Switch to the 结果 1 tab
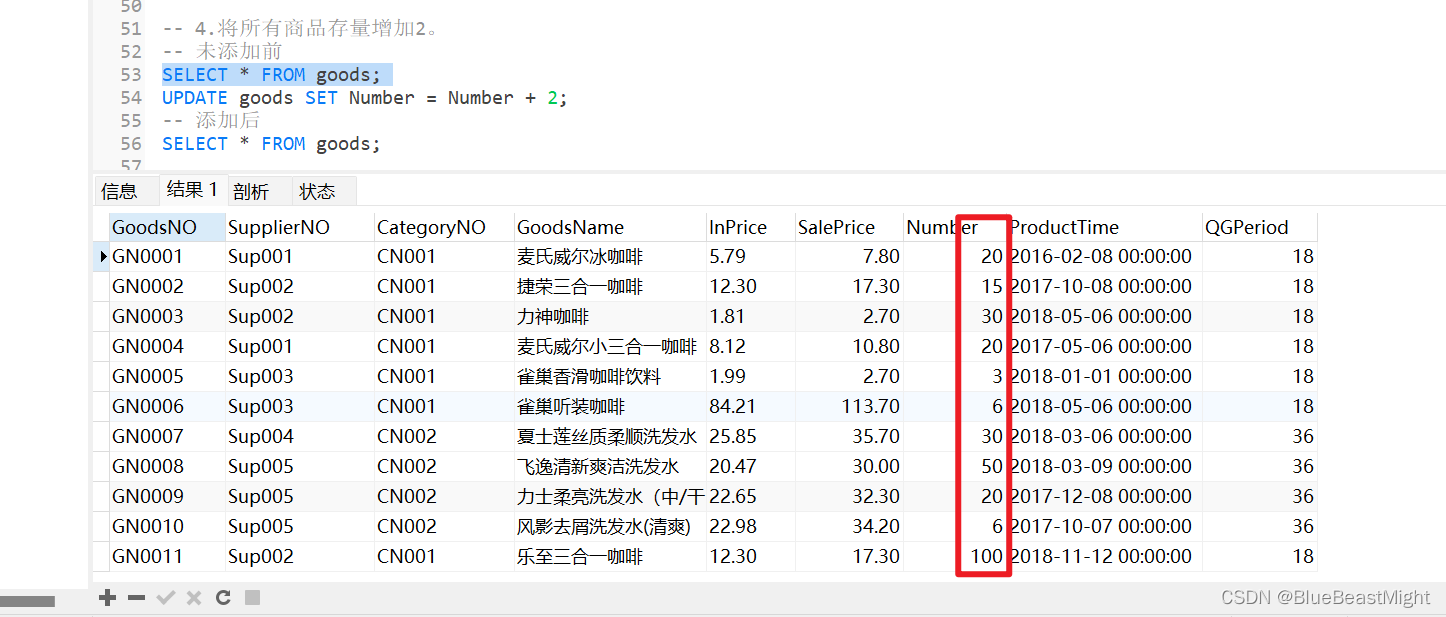1446x617 pixels. (x=192, y=189)
